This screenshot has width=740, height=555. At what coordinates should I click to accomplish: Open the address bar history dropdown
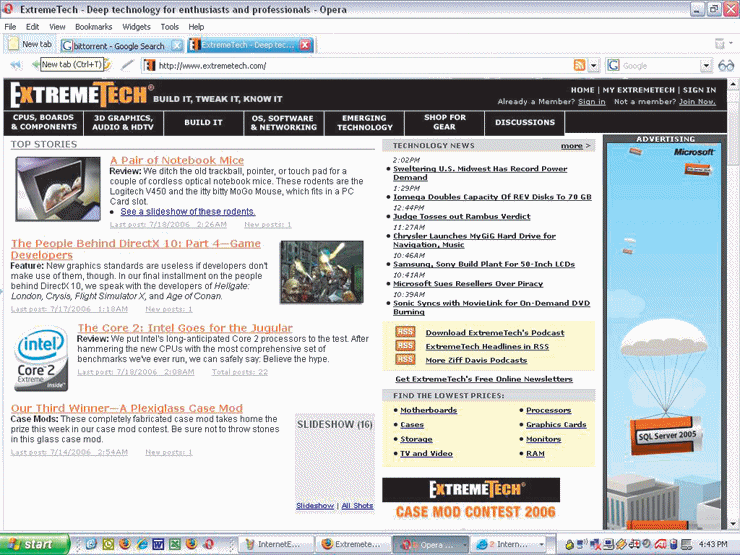tap(594, 66)
